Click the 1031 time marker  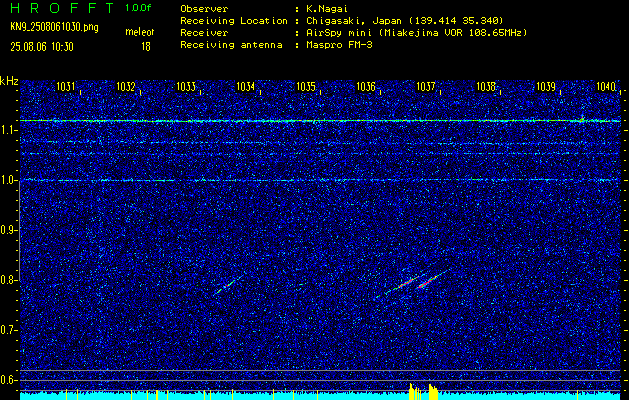coord(65,86)
